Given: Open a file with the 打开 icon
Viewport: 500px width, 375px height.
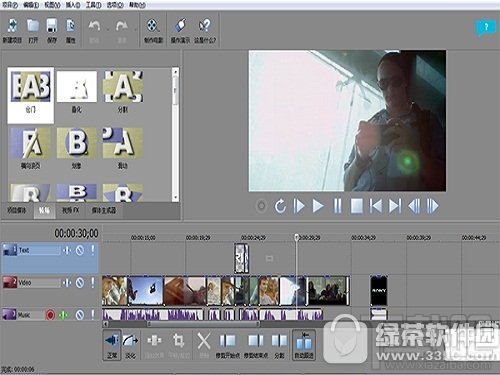Looking at the screenshot, I should 33,30.
